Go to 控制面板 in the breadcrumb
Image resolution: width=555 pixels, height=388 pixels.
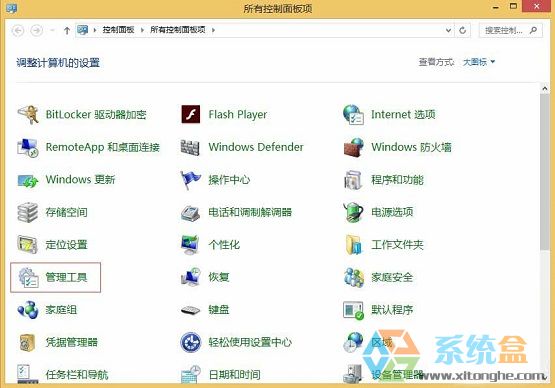[x=118, y=30]
